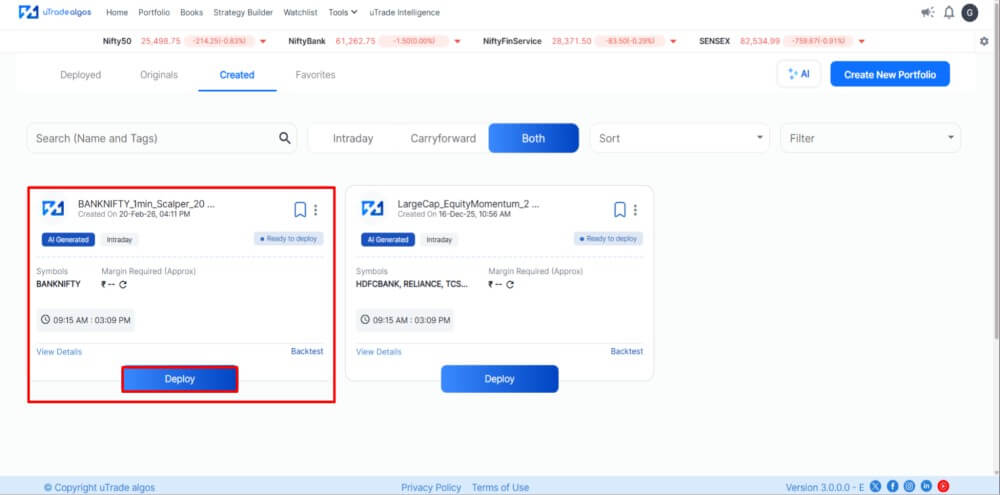Open more options for LargeCap_EquityMomentum card
1000x495 pixels.
point(635,209)
